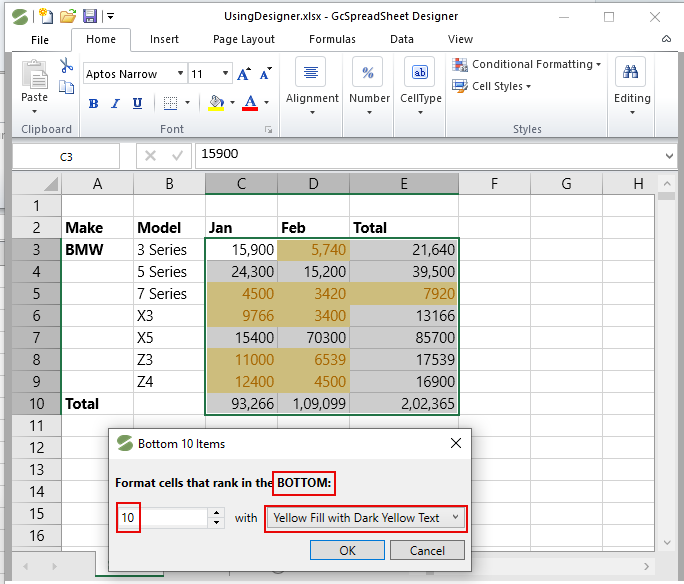684x584 pixels.
Task: Apply the yellow fill color bucket
Action: coord(216,103)
